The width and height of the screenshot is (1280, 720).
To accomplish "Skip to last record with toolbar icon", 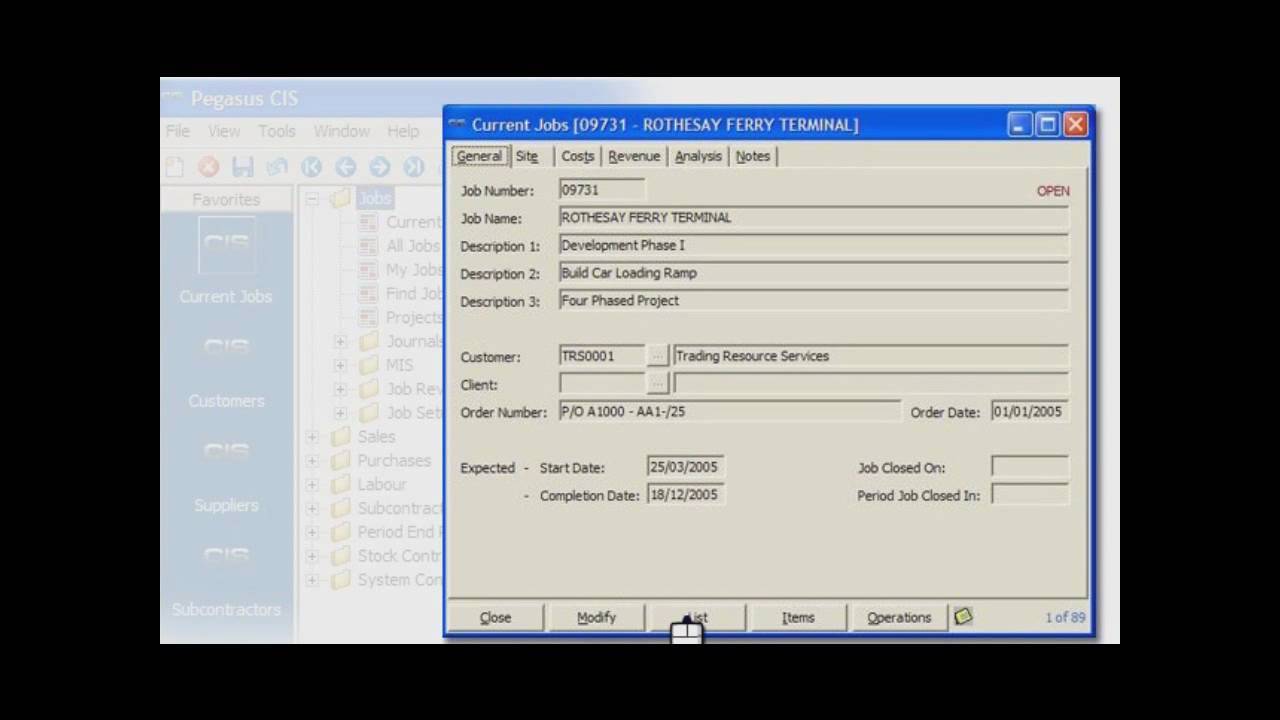I will pos(413,167).
